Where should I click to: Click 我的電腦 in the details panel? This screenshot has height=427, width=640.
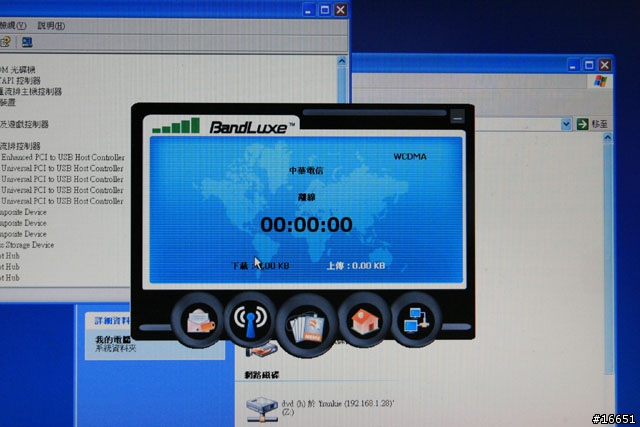pyautogui.click(x=113, y=340)
